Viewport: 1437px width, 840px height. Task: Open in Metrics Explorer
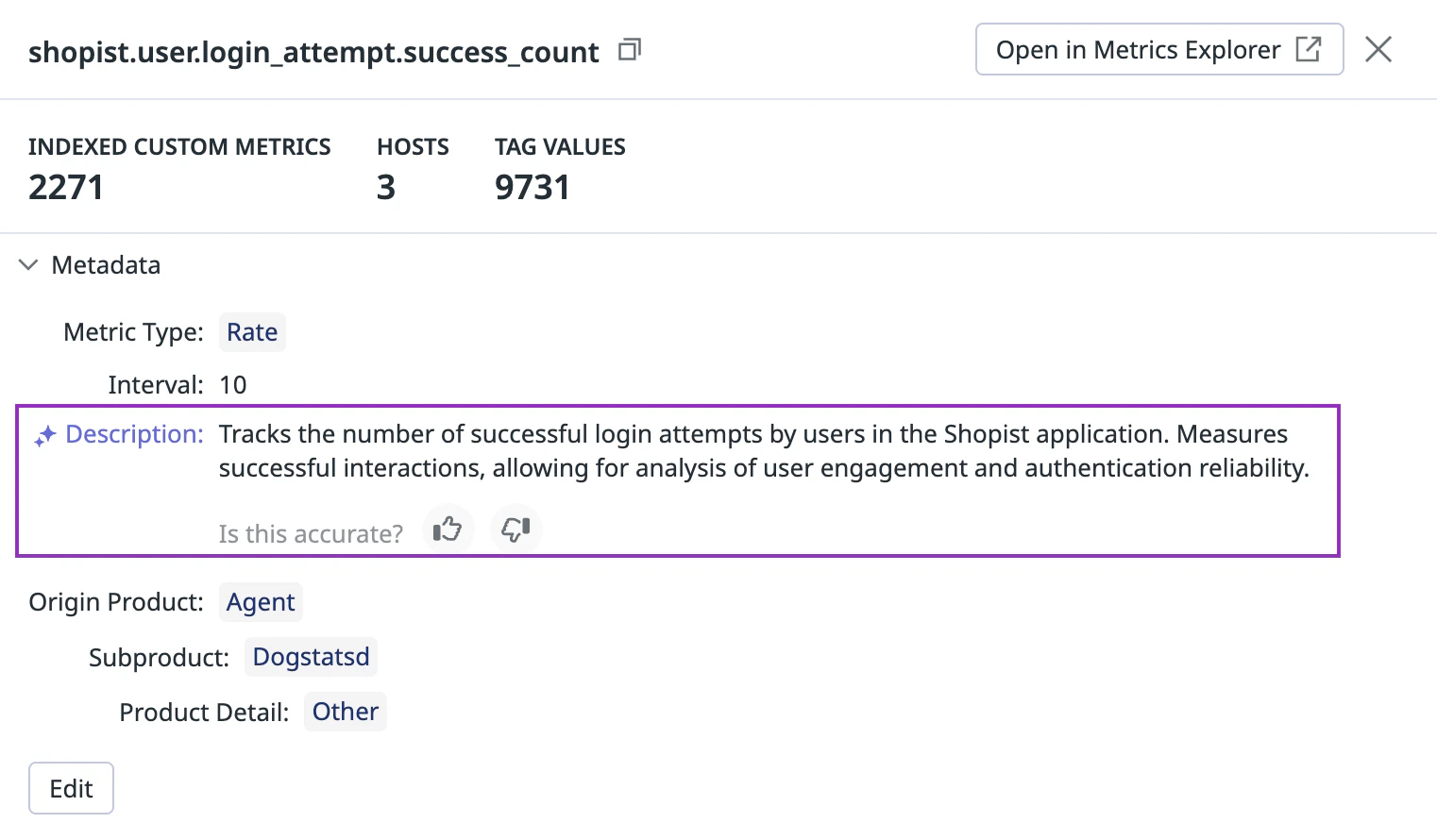[x=1158, y=50]
